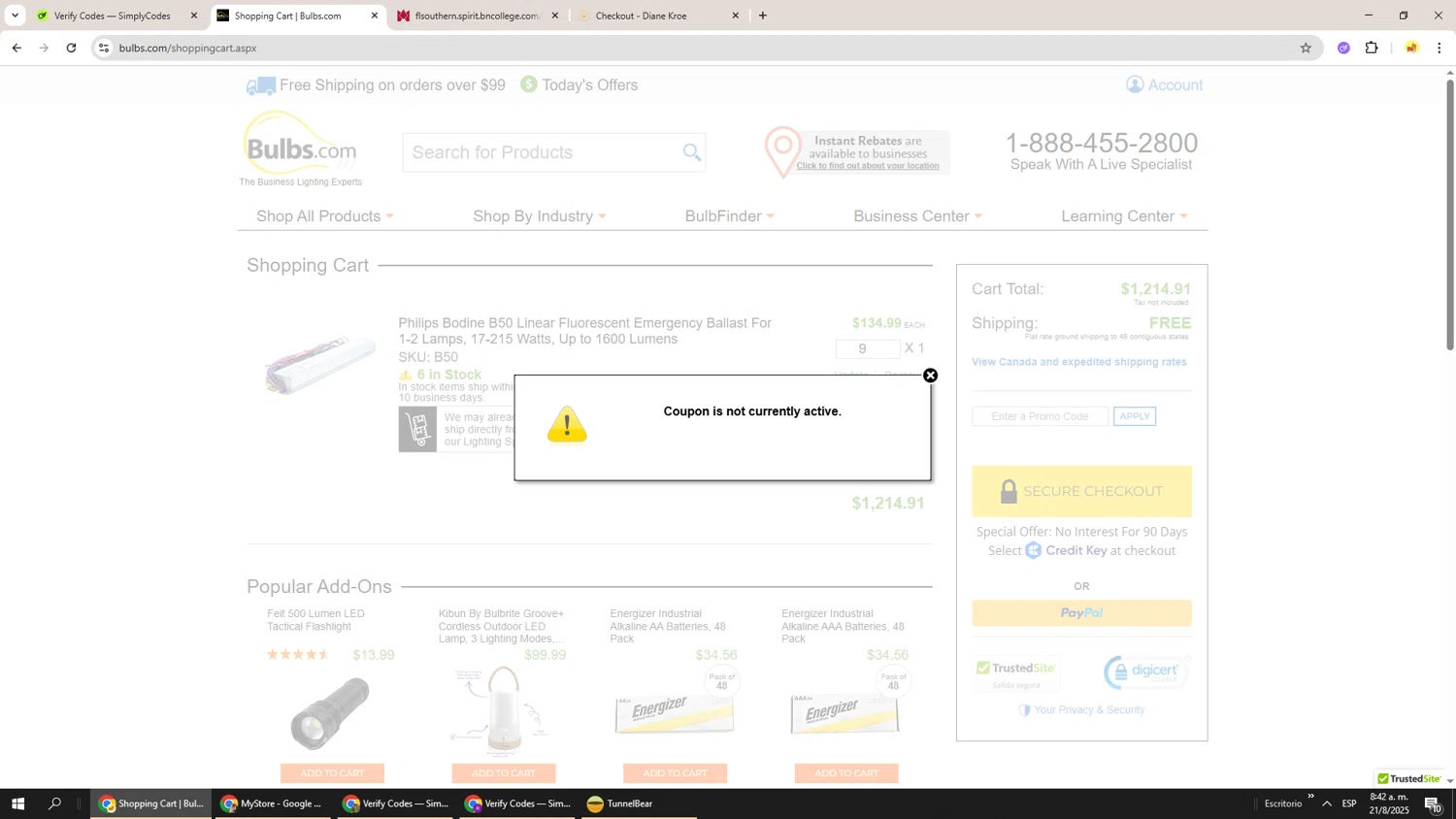
Task: Click the floating TrustedSite badge
Action: tap(1408, 778)
